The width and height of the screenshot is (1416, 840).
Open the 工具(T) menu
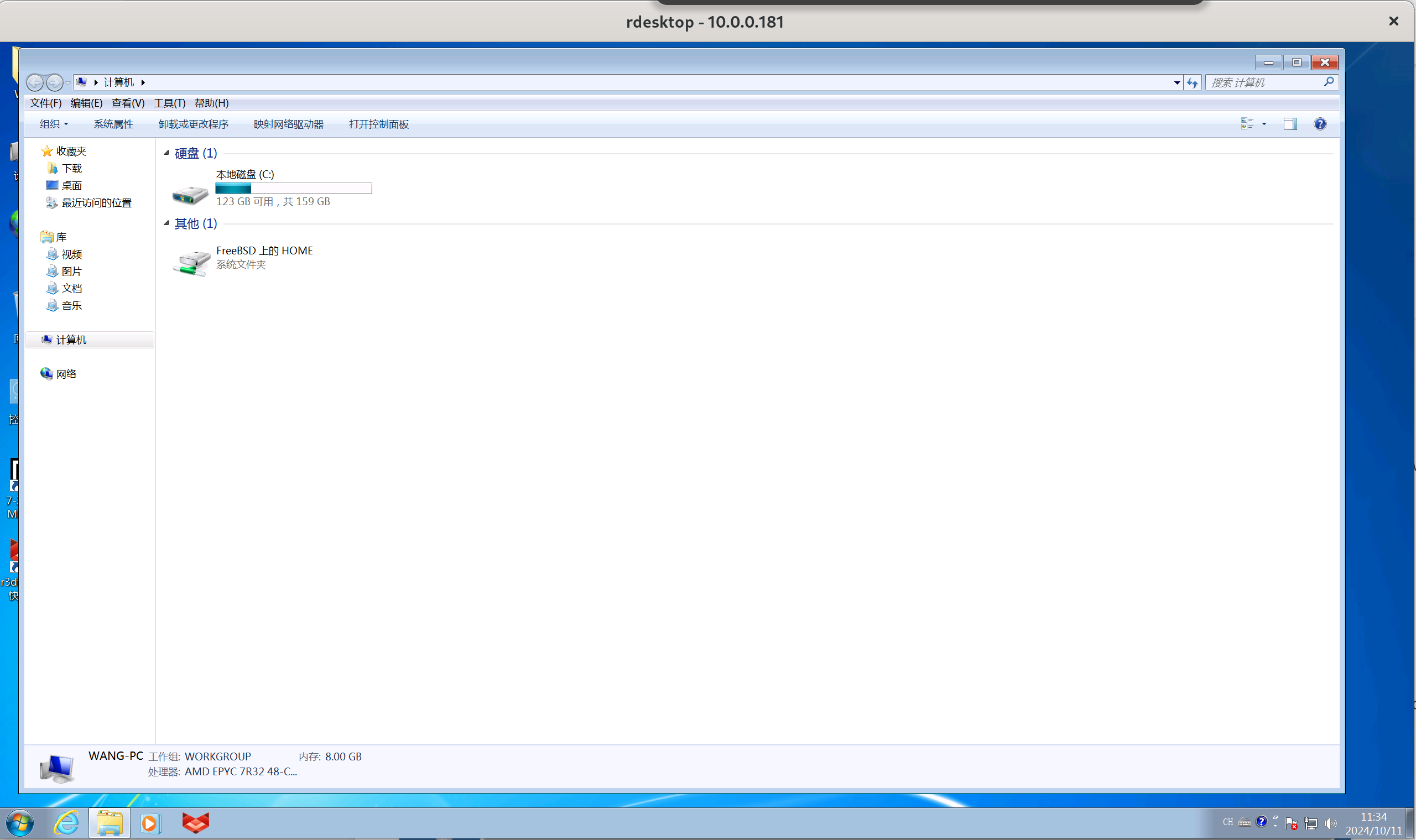pos(169,103)
